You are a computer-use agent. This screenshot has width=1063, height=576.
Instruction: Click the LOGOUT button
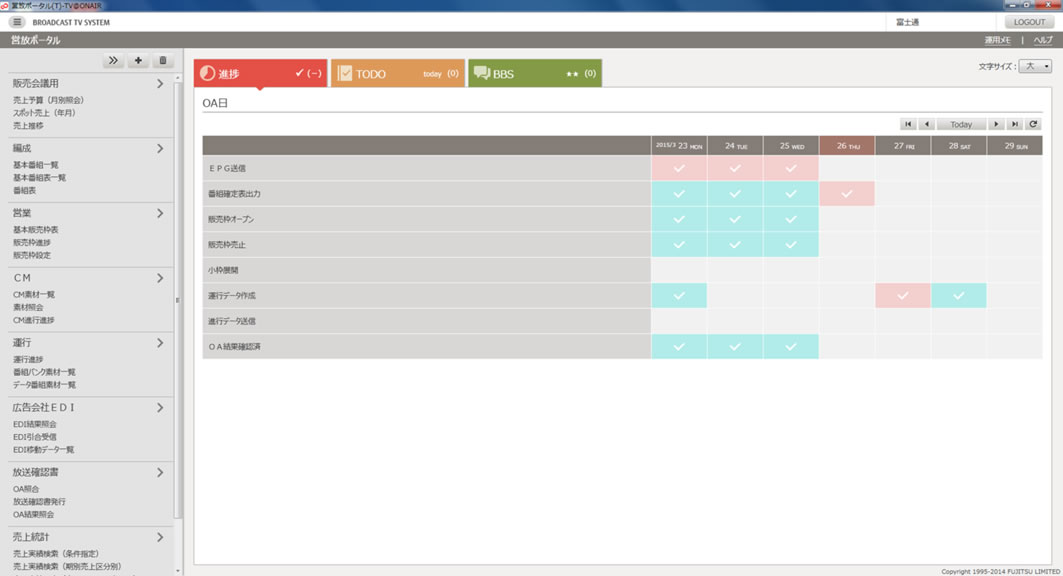[x=1028, y=22]
